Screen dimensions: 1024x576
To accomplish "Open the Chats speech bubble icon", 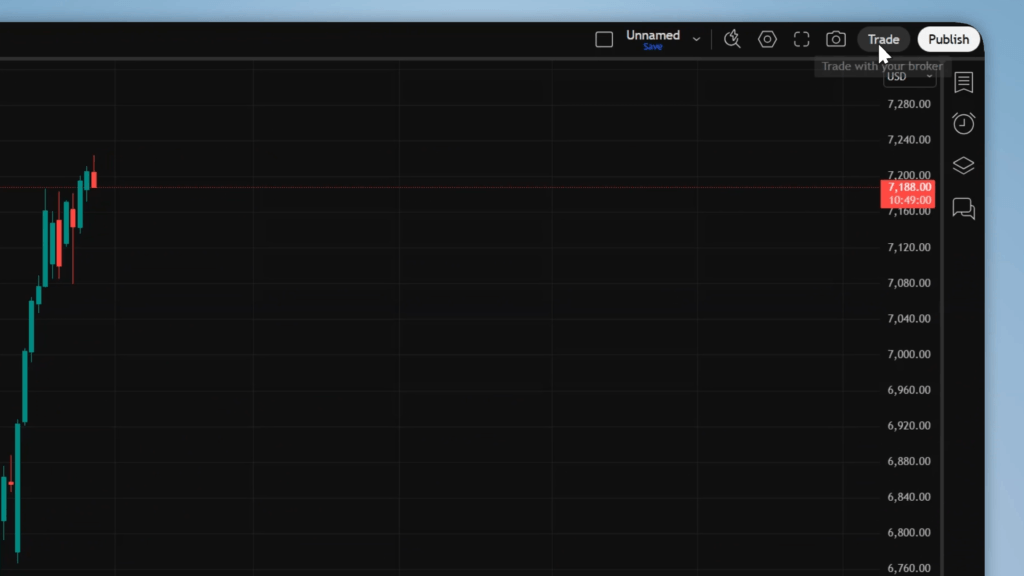I will click(x=963, y=208).
